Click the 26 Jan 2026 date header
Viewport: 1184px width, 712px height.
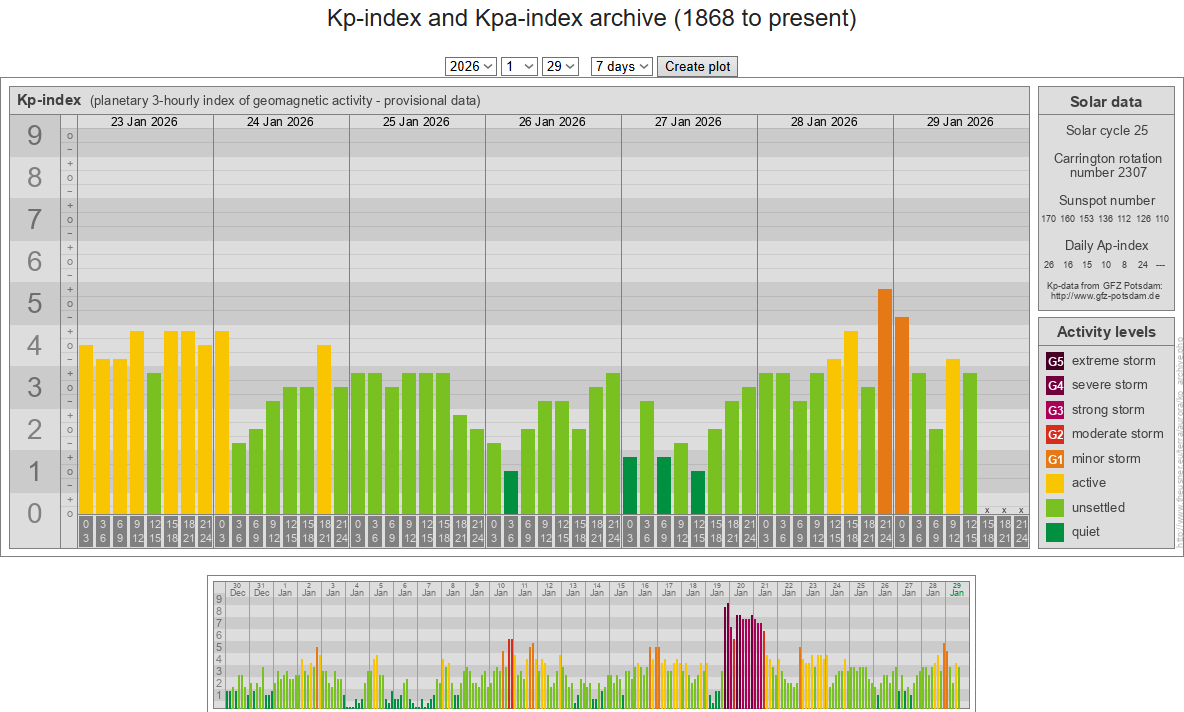[x=552, y=122]
